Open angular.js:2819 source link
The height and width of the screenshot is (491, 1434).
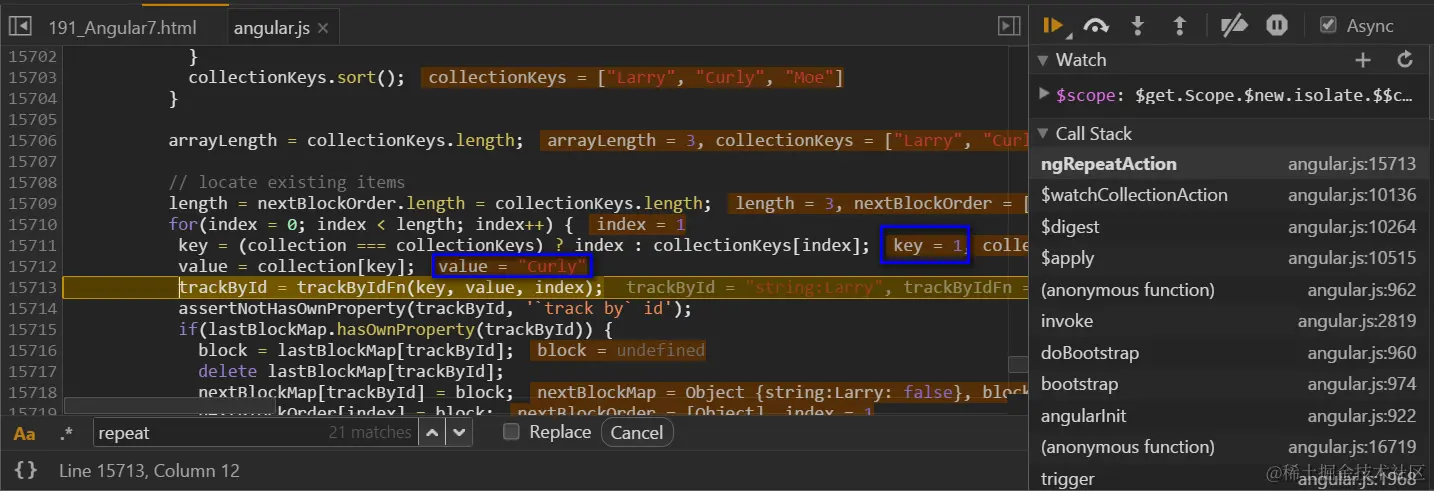pyautogui.click(x=1357, y=321)
